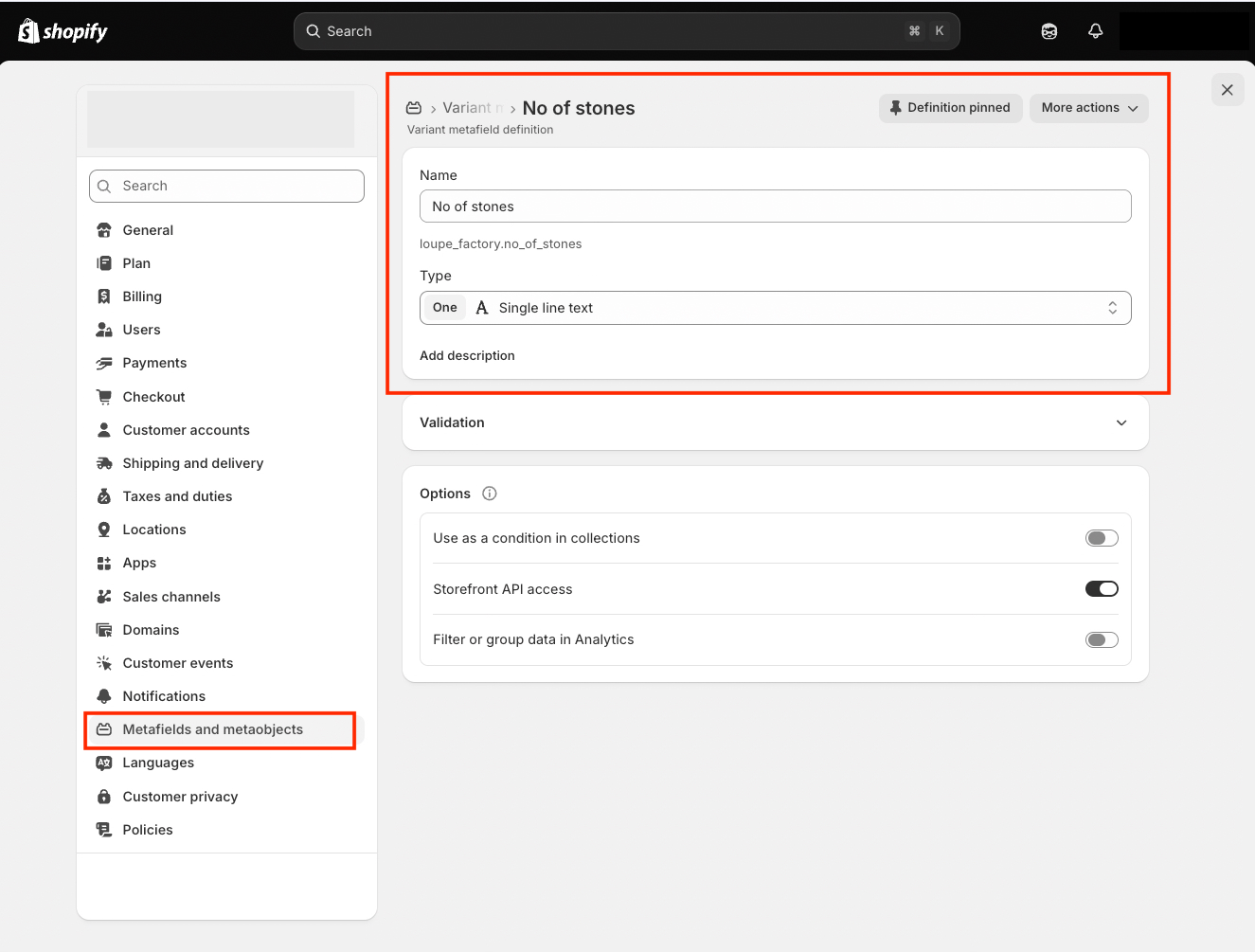Click the Single line text type icon
This screenshot has width=1255, height=952.
coord(482,308)
